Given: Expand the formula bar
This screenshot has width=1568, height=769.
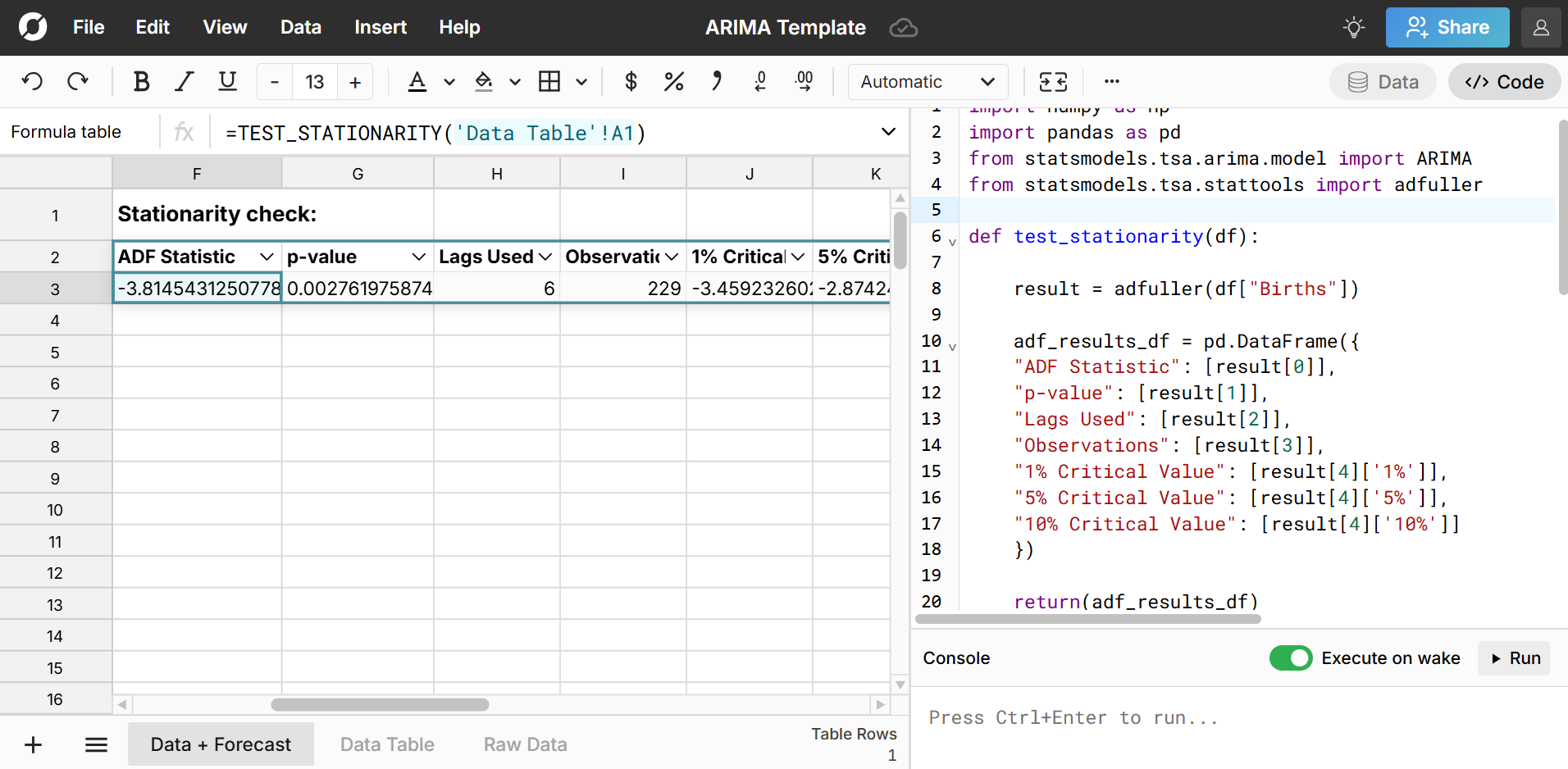Looking at the screenshot, I should tap(888, 131).
